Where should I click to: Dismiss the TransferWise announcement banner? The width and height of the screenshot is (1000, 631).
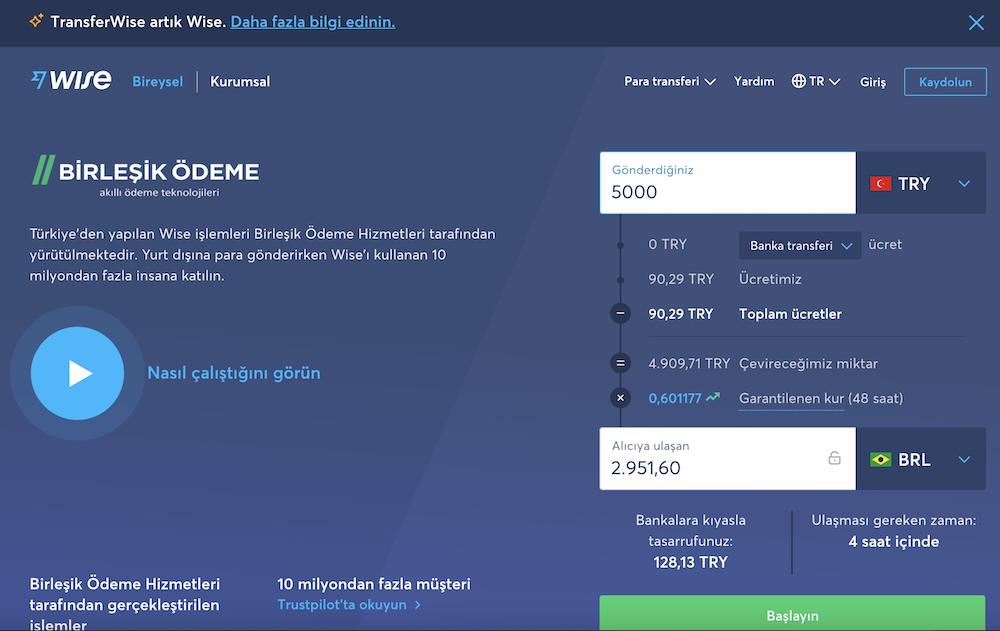[x=976, y=23]
